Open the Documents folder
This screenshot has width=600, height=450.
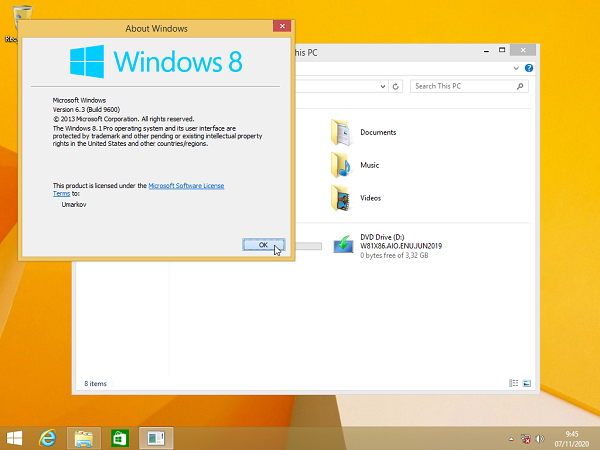(343, 132)
